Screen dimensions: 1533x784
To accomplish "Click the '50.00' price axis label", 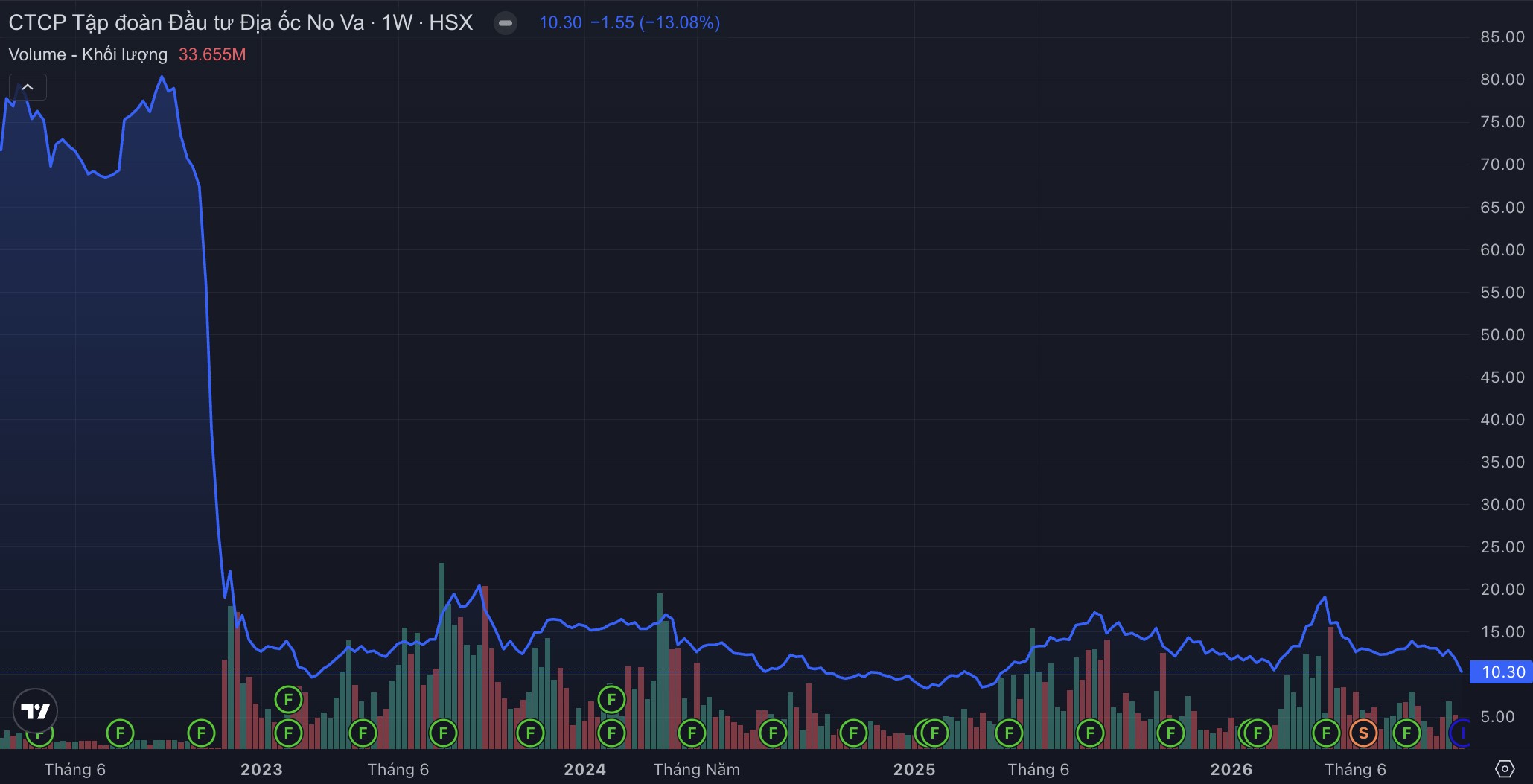I will [1502, 334].
